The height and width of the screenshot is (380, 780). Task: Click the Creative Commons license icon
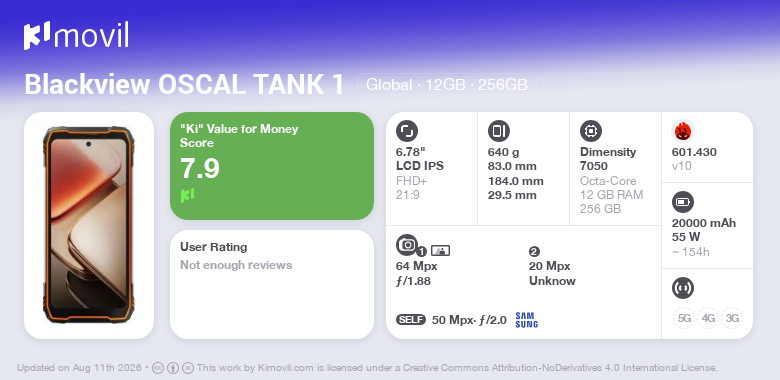(x=158, y=369)
